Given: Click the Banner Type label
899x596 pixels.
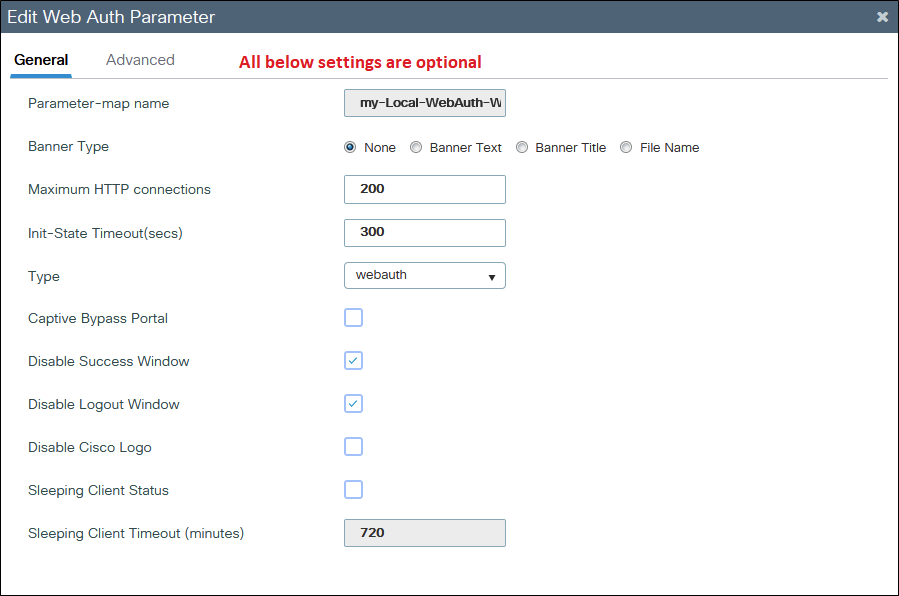Looking at the screenshot, I should (x=68, y=146).
